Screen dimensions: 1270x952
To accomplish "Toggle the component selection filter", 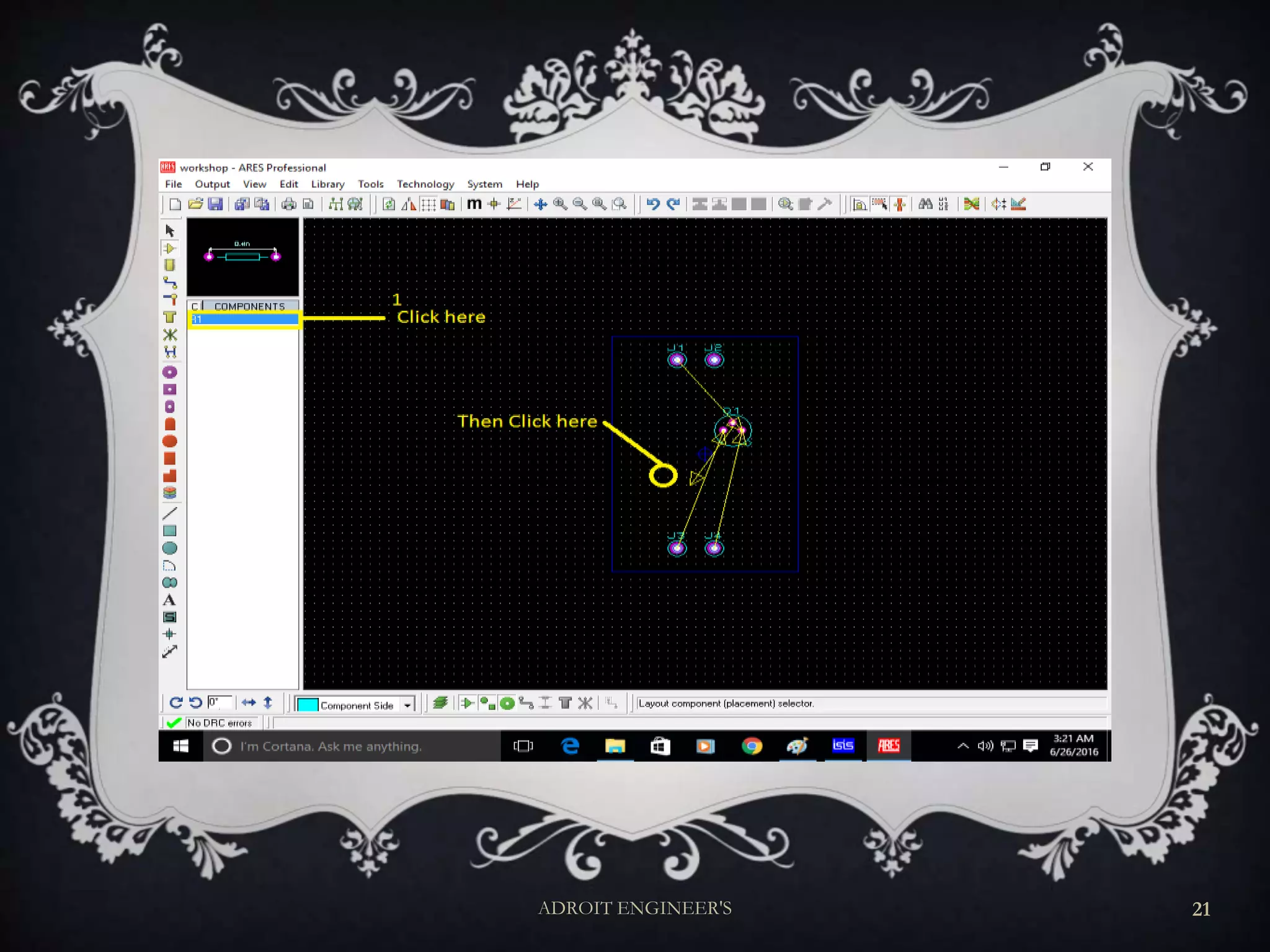I will 467,703.
